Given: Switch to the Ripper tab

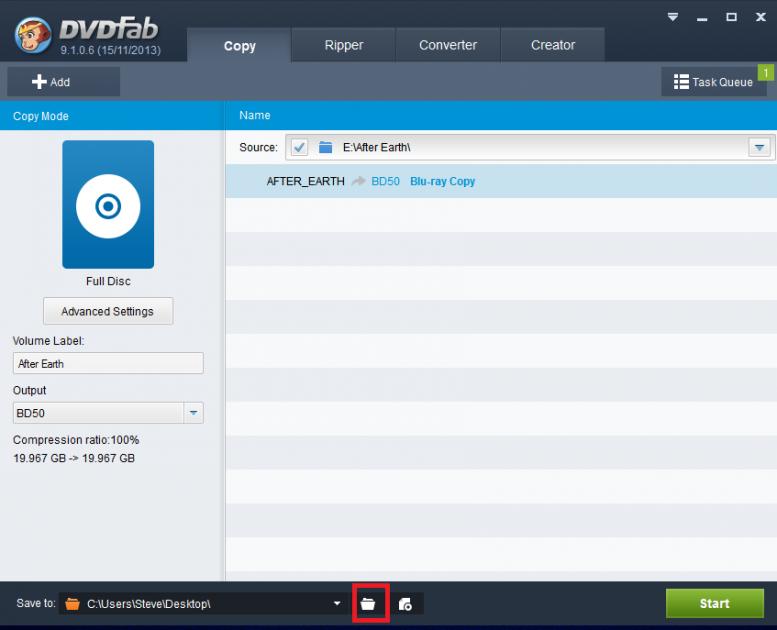Looking at the screenshot, I should pos(343,45).
